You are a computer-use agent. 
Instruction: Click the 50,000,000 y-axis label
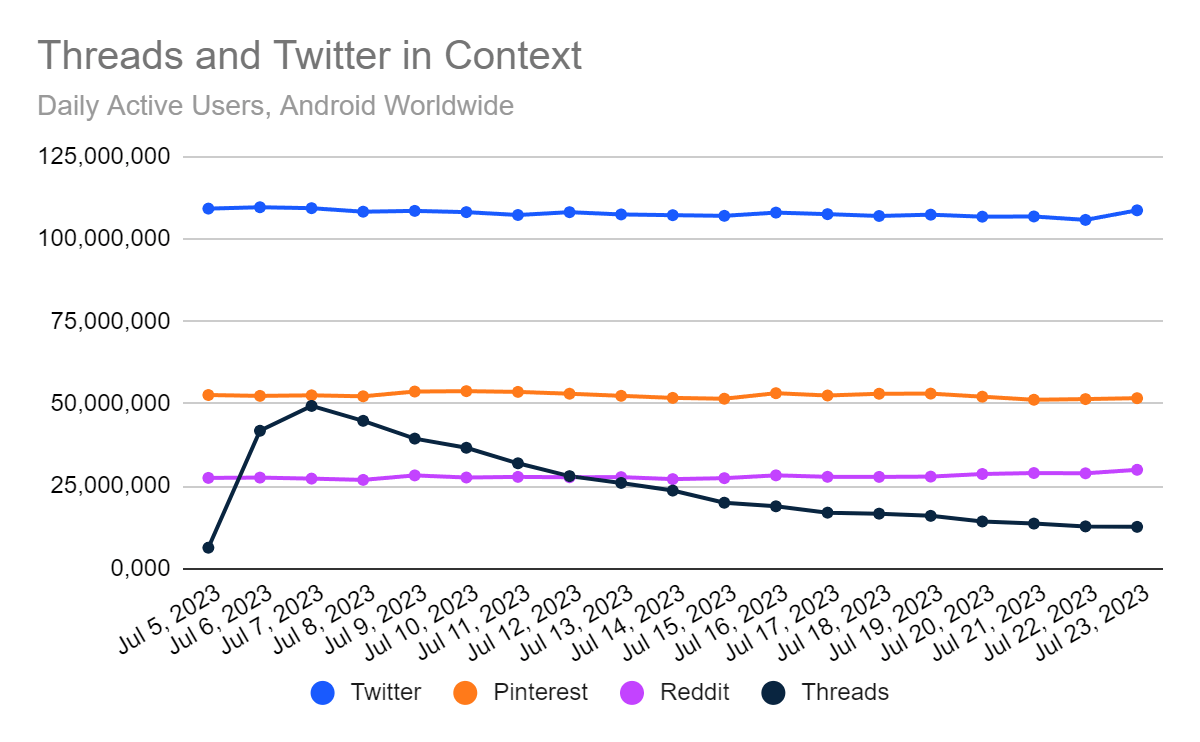click(x=111, y=403)
